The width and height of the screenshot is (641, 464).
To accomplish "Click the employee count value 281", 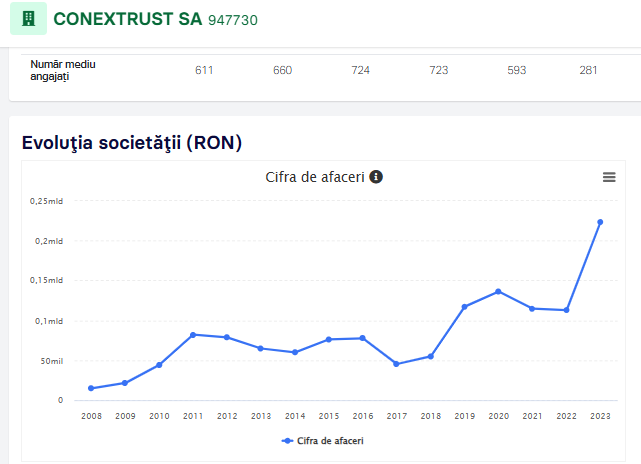I will click(588, 70).
